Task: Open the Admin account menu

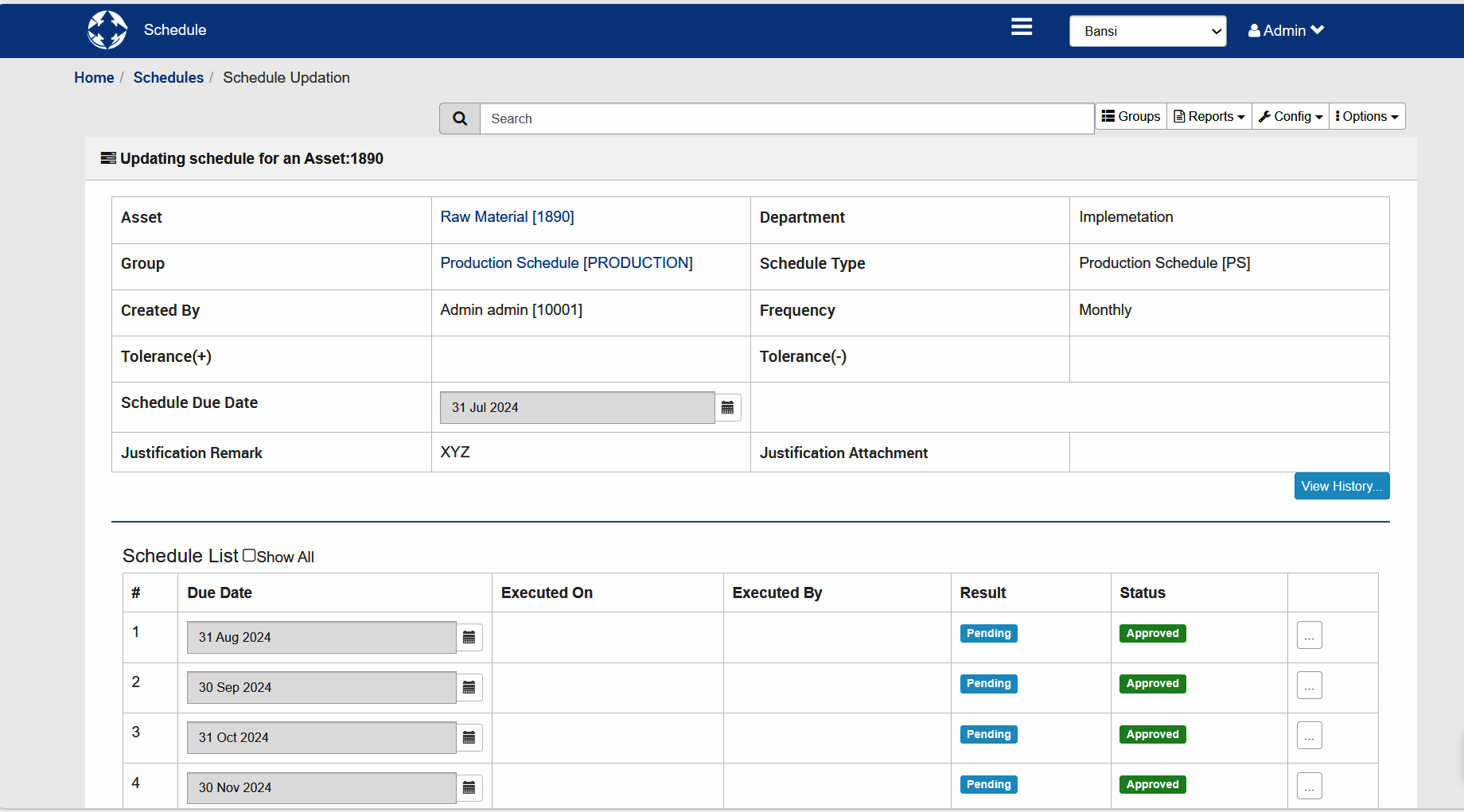Action: point(1285,30)
